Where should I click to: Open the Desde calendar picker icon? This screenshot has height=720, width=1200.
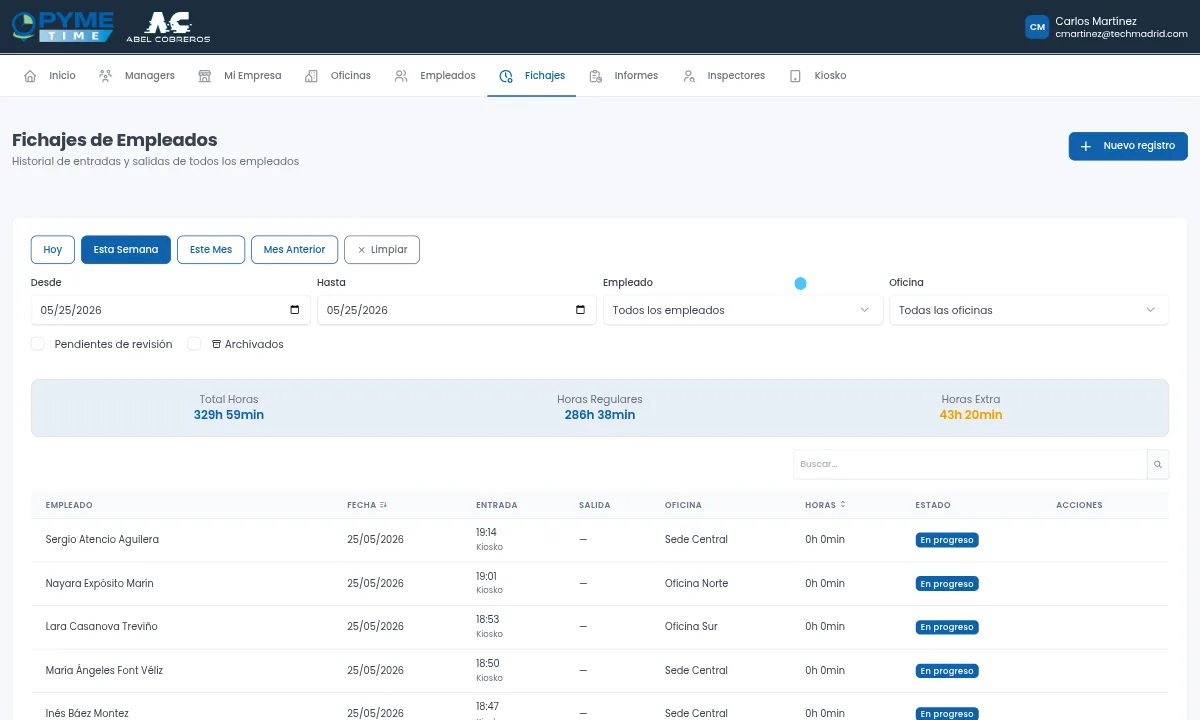[x=294, y=310]
